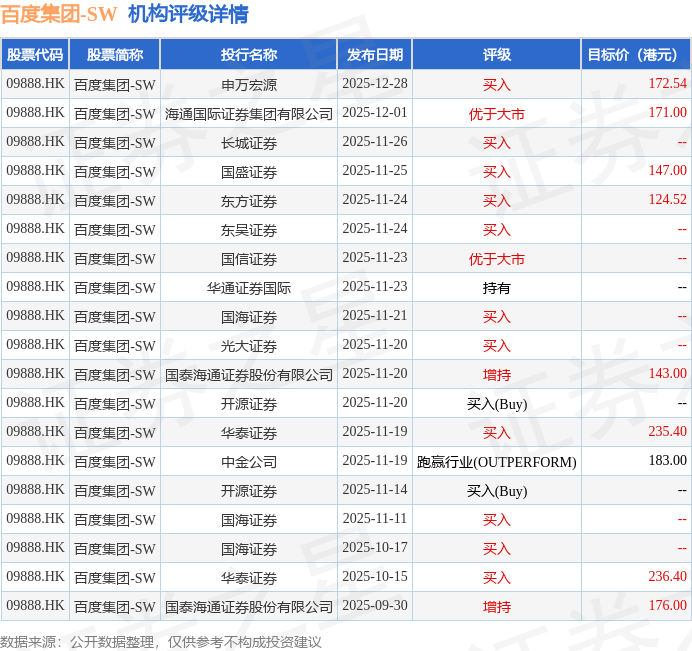This screenshot has height=651, width=692.
Task: Click the target price 183.00
Action: (667, 460)
